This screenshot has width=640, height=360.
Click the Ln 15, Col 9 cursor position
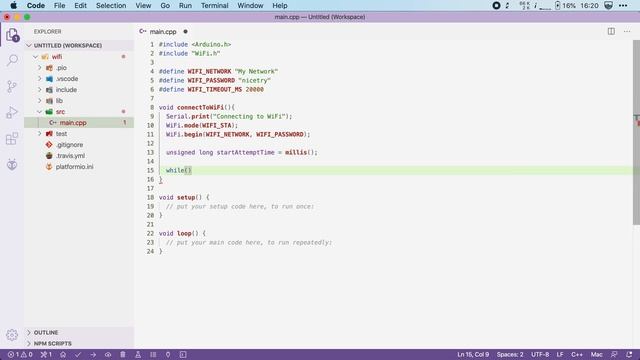pos(473,355)
